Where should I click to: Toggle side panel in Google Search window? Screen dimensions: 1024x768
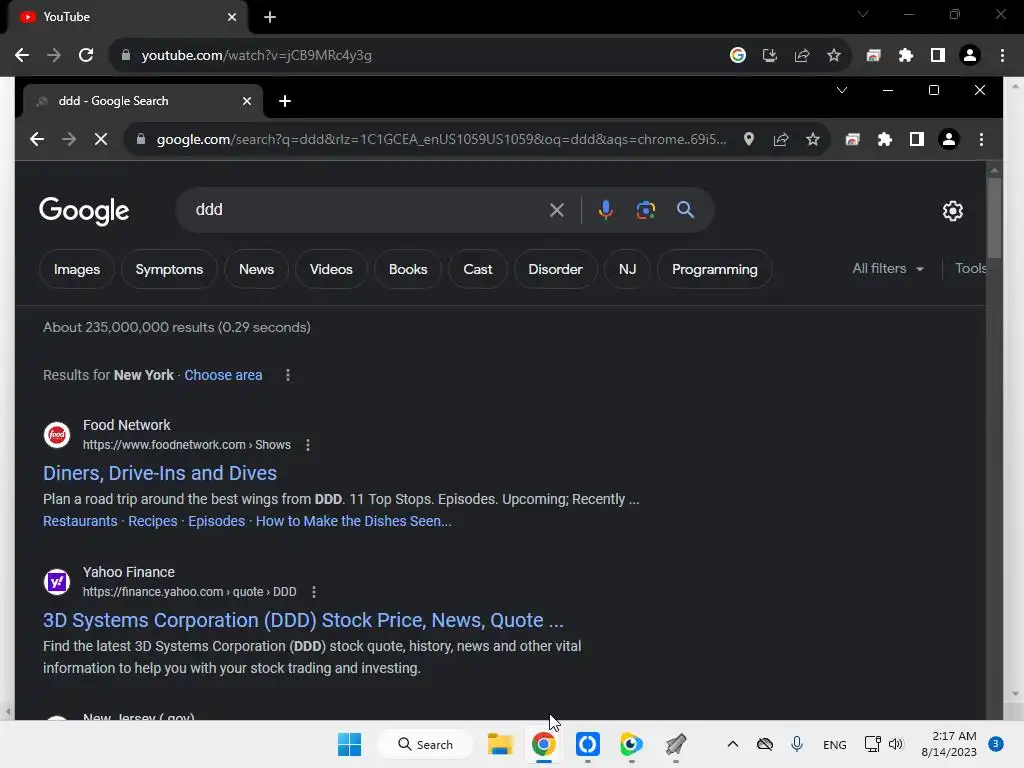pyautogui.click(x=917, y=139)
